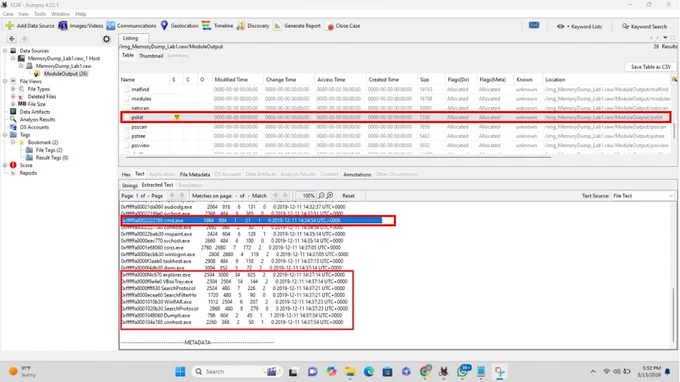Viewport: 680px width, 382px height.
Task: Switch to File Metadata tab
Action: pos(195,174)
